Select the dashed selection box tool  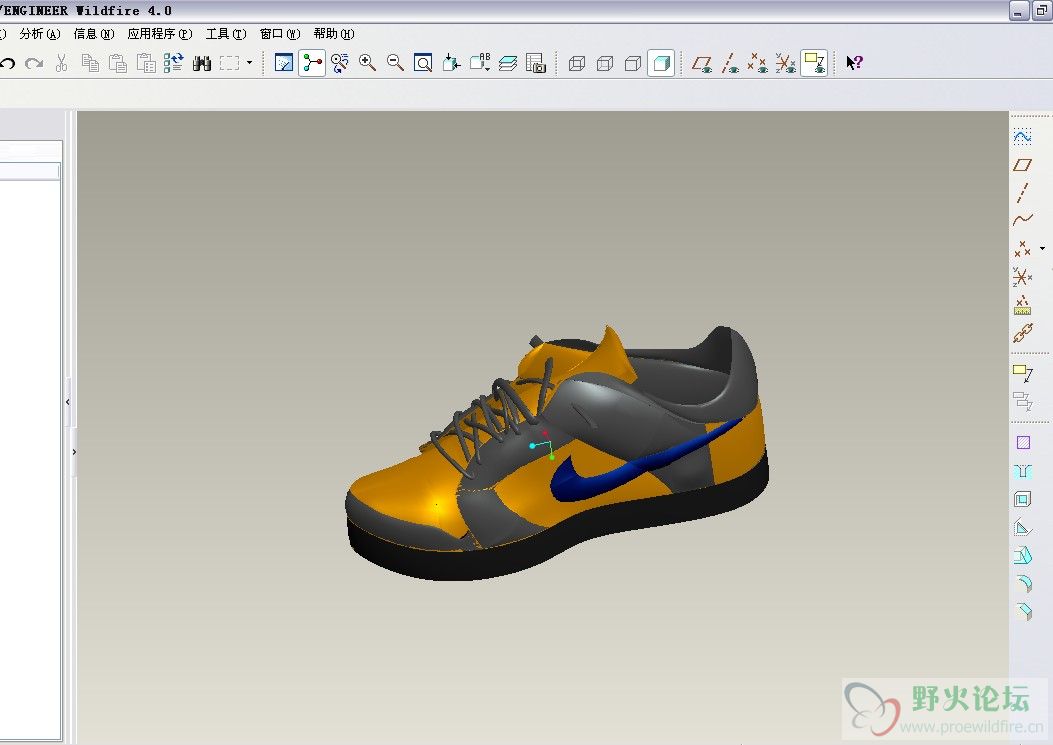(230, 63)
